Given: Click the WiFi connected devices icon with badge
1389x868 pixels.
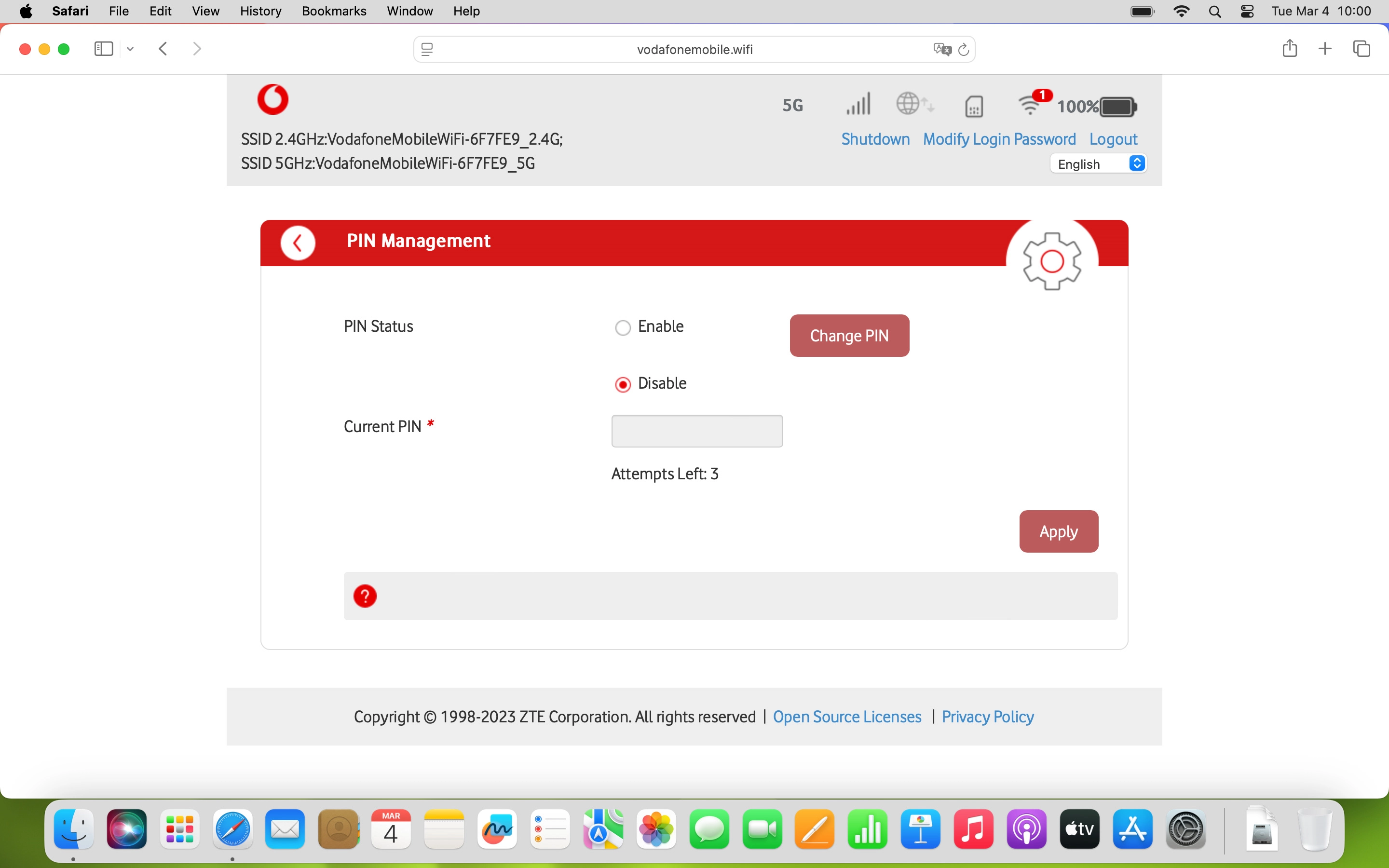Looking at the screenshot, I should click(x=1031, y=105).
